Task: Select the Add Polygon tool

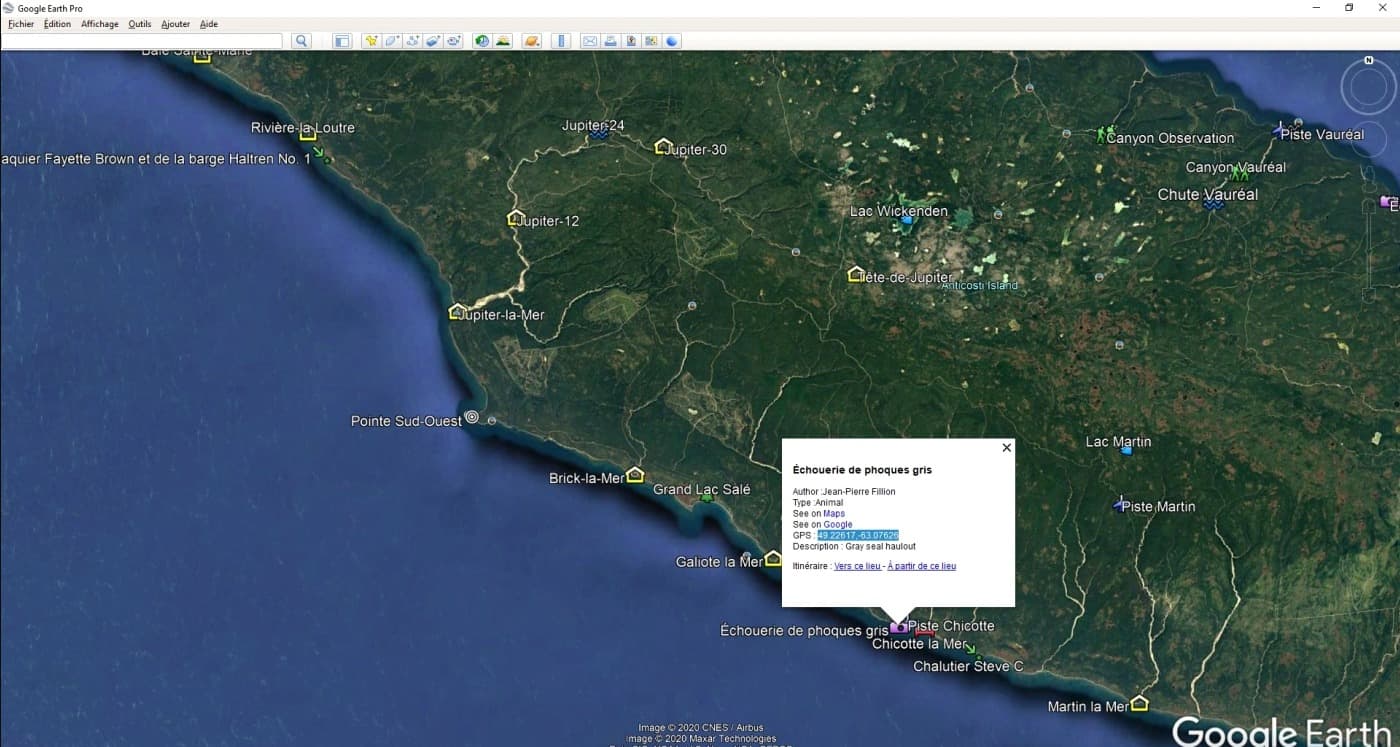Action: click(x=392, y=41)
